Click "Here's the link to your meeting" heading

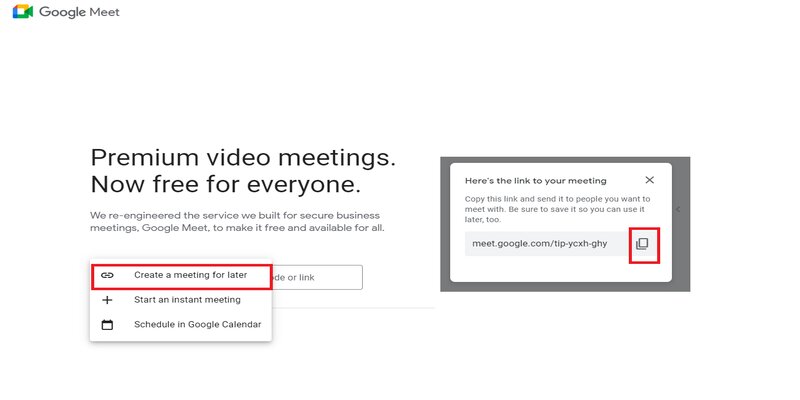[x=536, y=181]
